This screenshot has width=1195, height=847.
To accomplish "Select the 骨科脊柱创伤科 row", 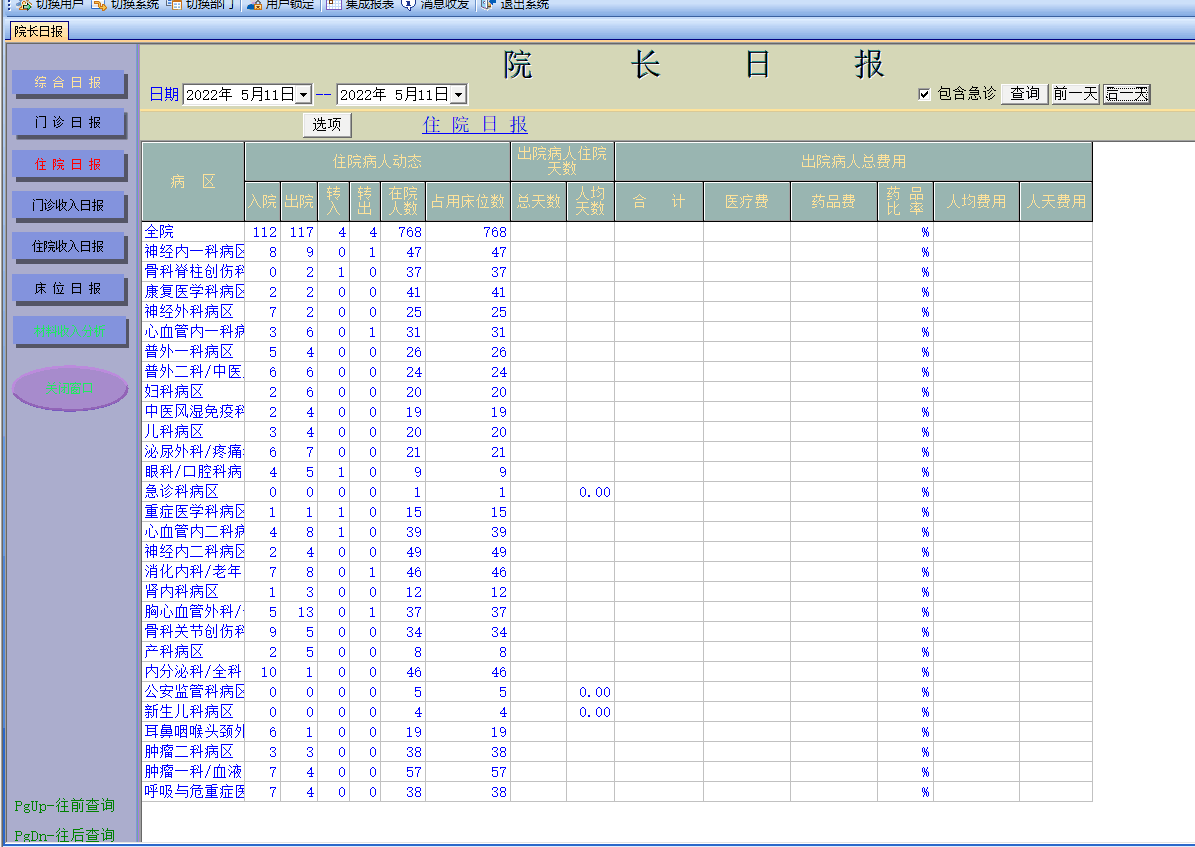I will [x=617, y=271].
